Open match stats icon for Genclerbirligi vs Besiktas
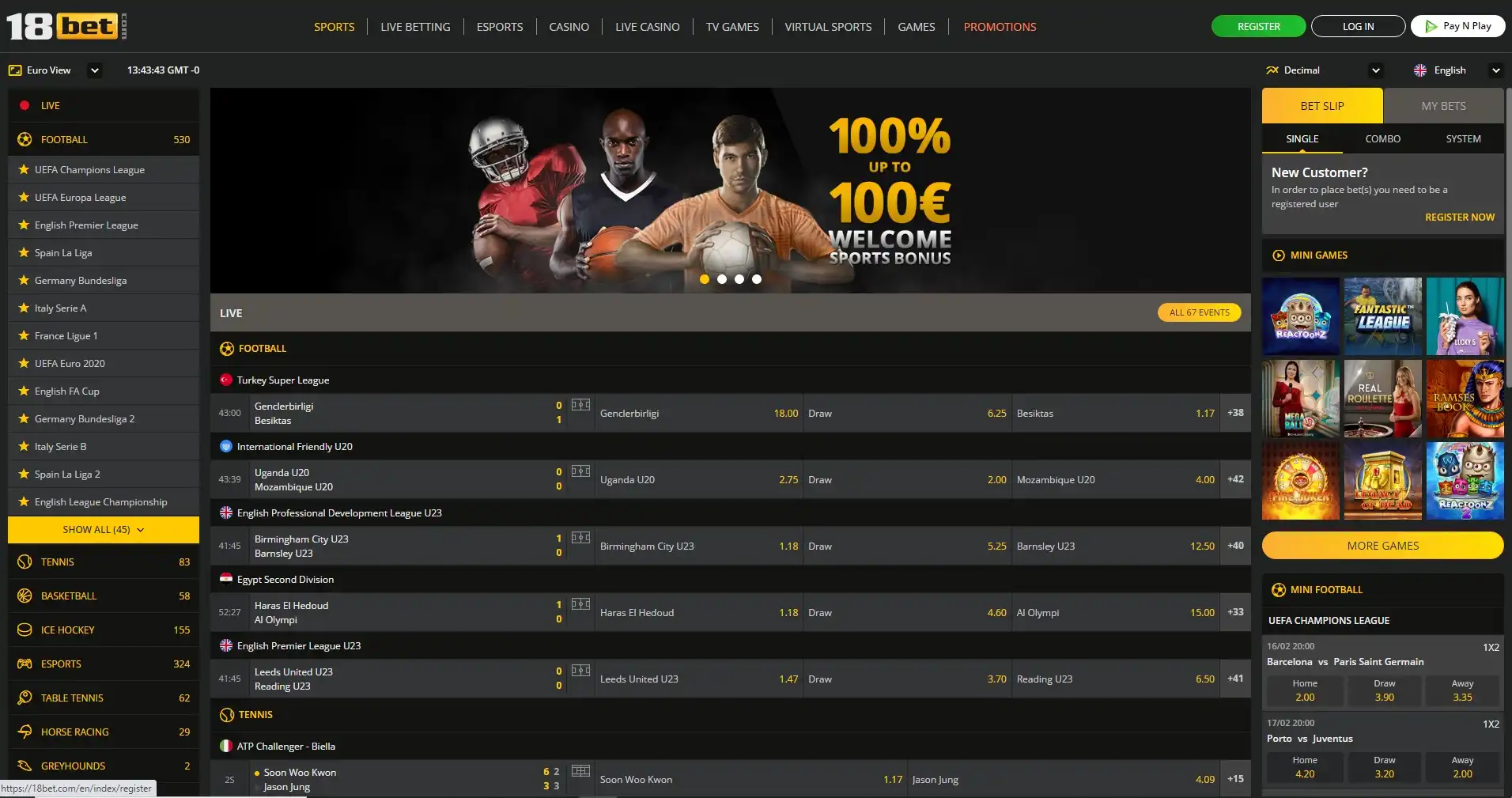Screen dimensions: 1512x798 [580, 405]
